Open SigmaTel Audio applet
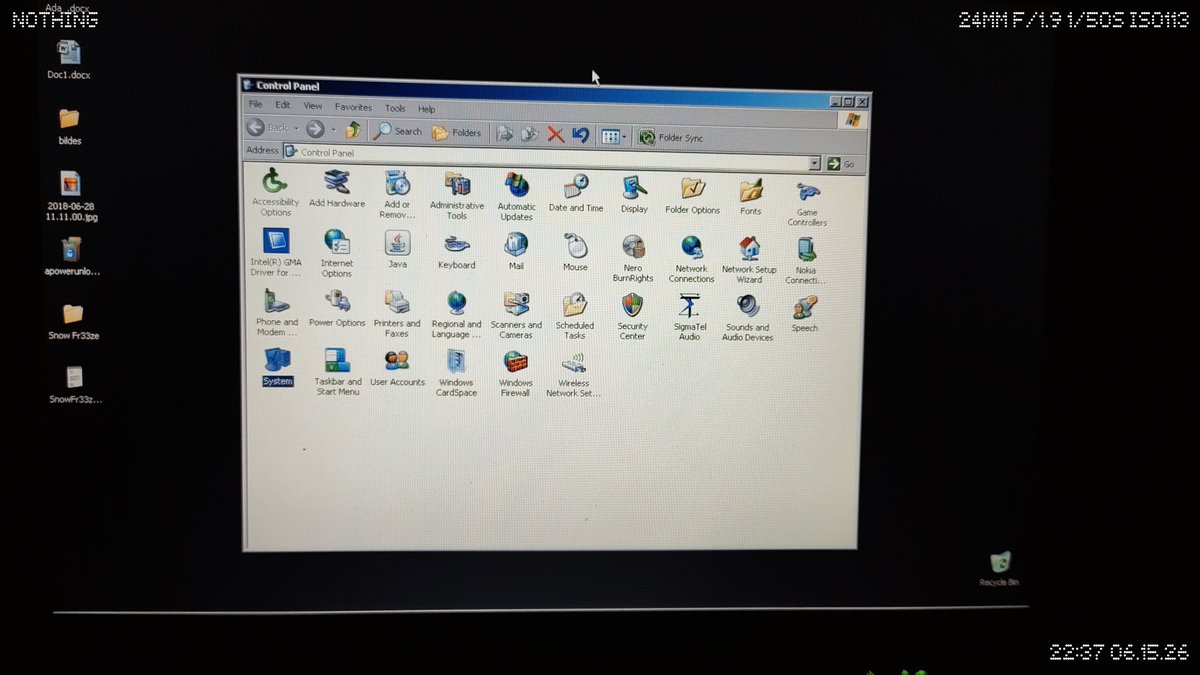Viewport: 1200px width, 675px height. click(x=690, y=318)
